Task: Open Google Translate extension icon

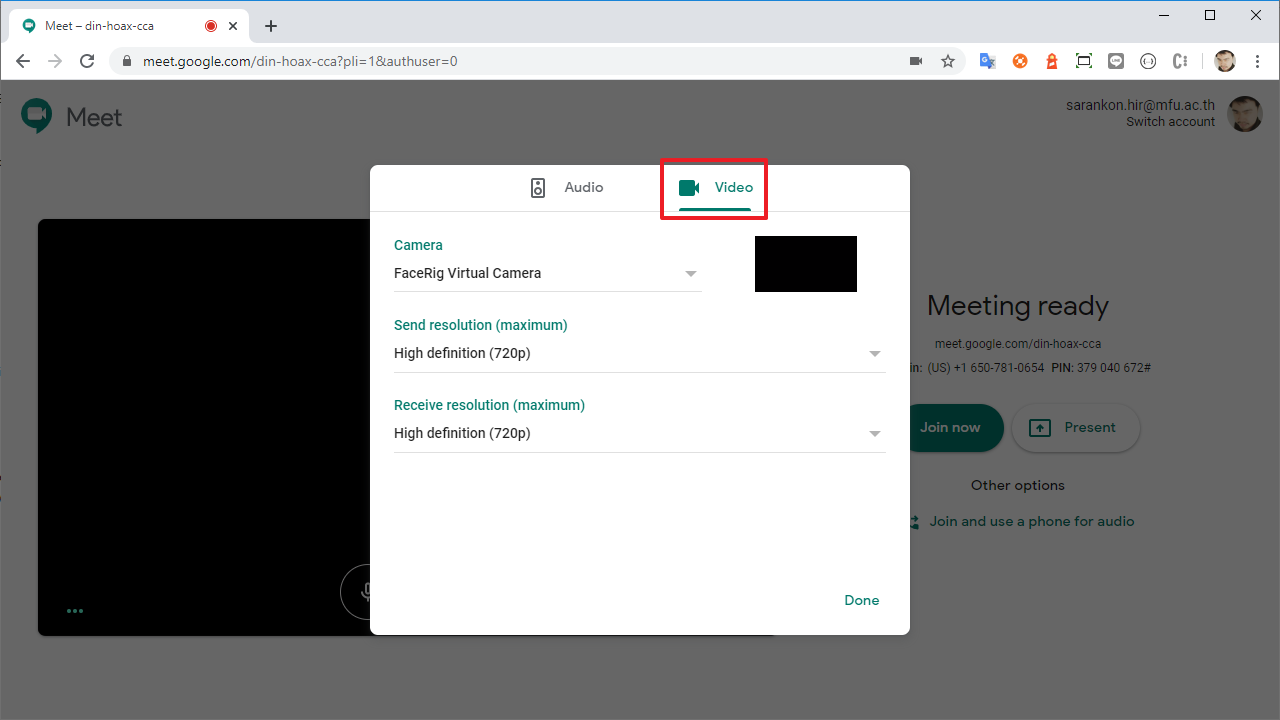Action: 987,61
